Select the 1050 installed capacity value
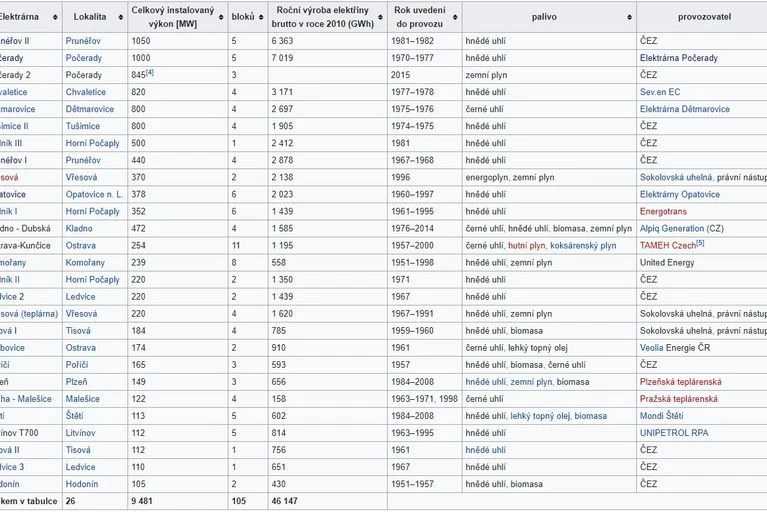This screenshot has height=512, width=767. 141,41
